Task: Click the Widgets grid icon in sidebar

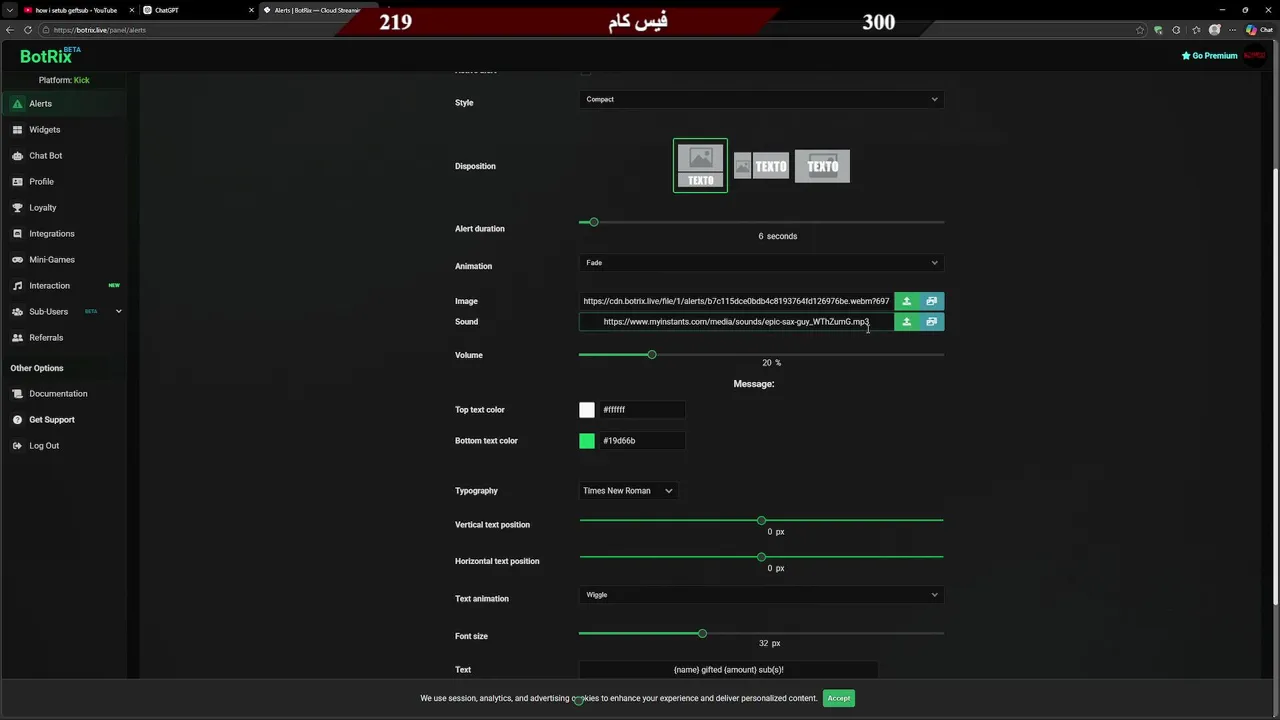Action: (18, 130)
